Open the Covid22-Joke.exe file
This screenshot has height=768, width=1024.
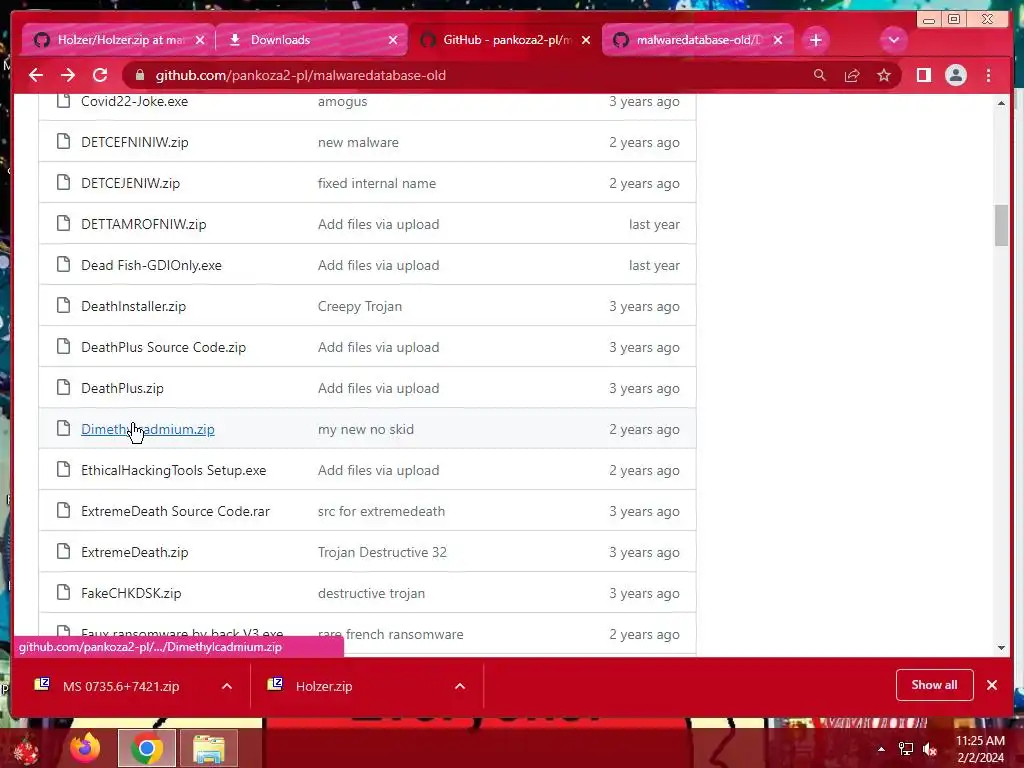click(x=135, y=101)
